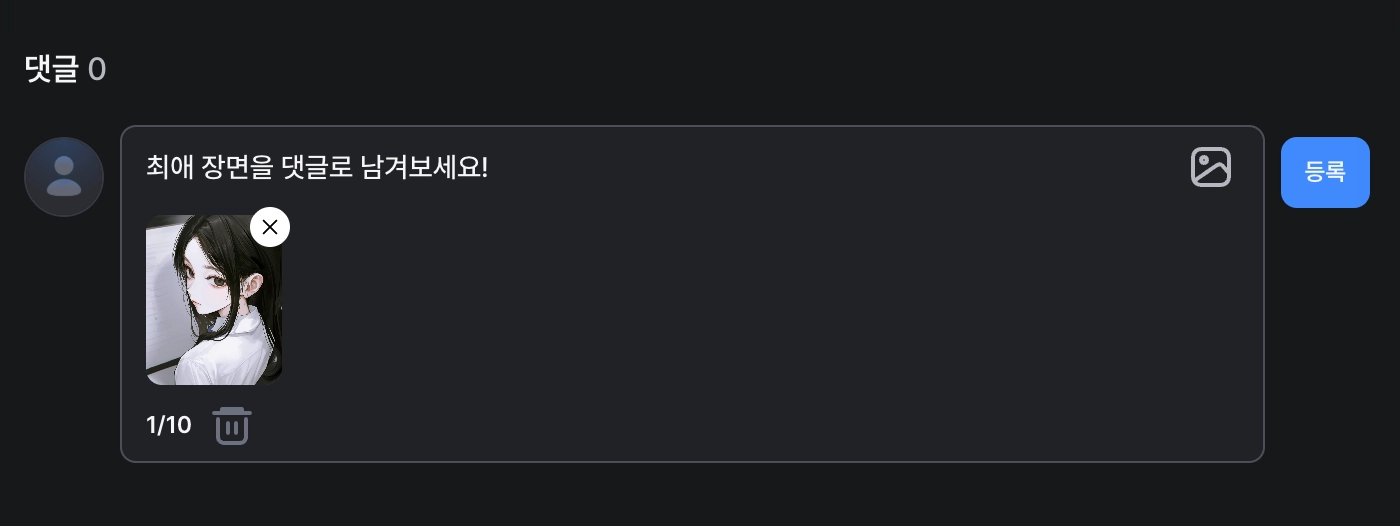
Task: Tap the white circular X on thumbnail
Action: [269, 227]
